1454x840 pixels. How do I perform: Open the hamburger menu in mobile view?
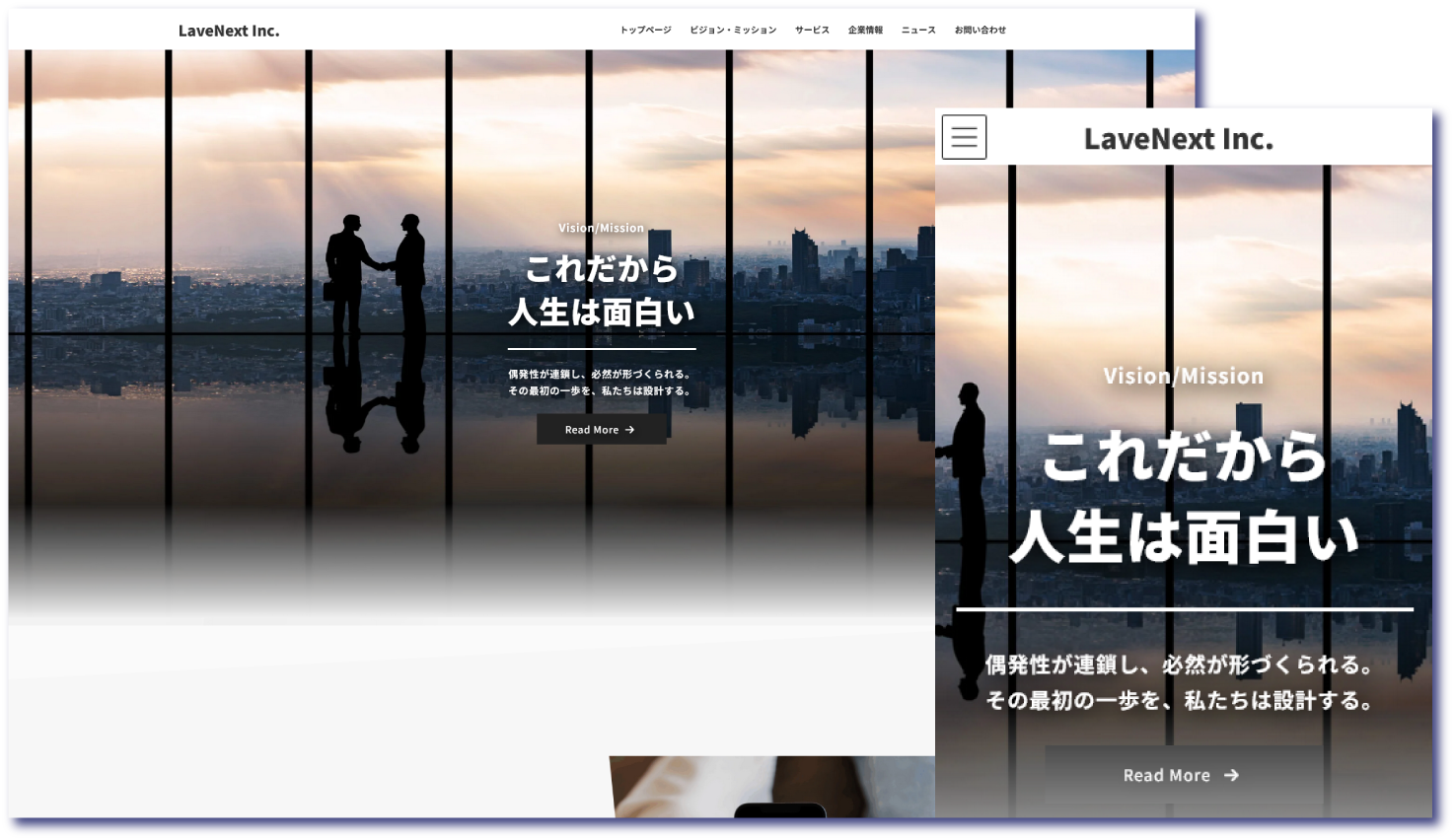pyautogui.click(x=964, y=137)
